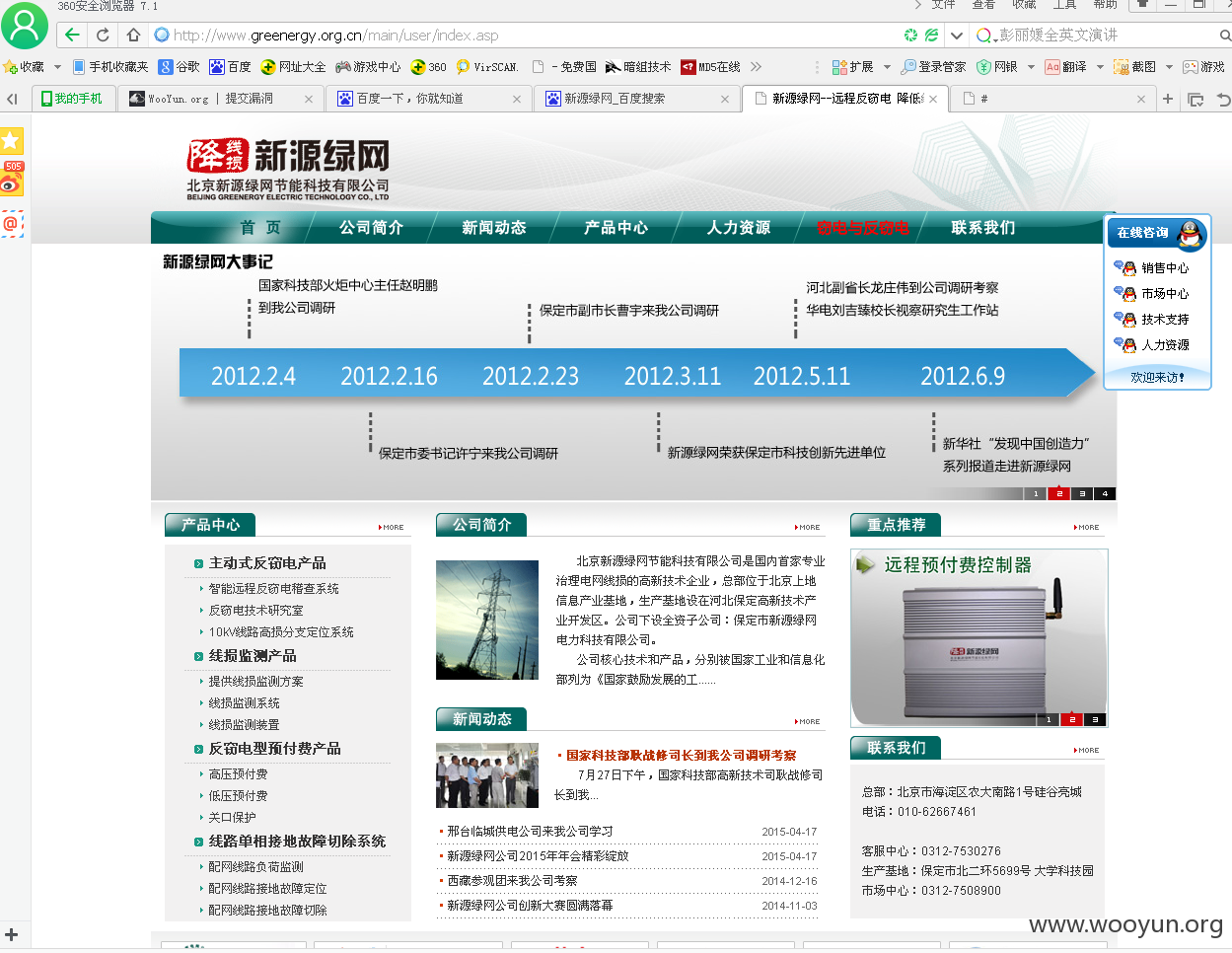Expand the 收藏 dropdown arrow

57,67
